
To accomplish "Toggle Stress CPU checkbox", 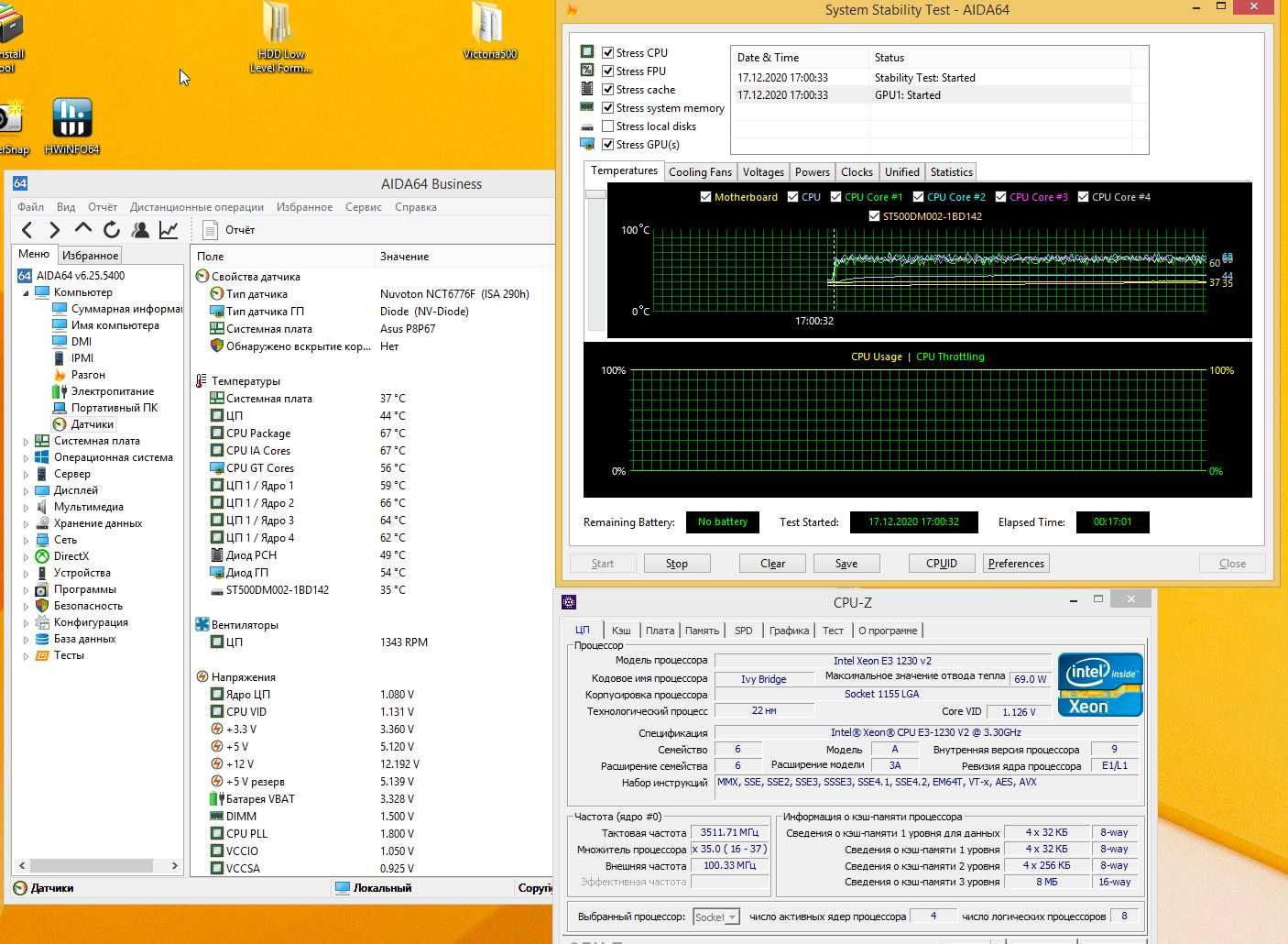I will tap(607, 52).
